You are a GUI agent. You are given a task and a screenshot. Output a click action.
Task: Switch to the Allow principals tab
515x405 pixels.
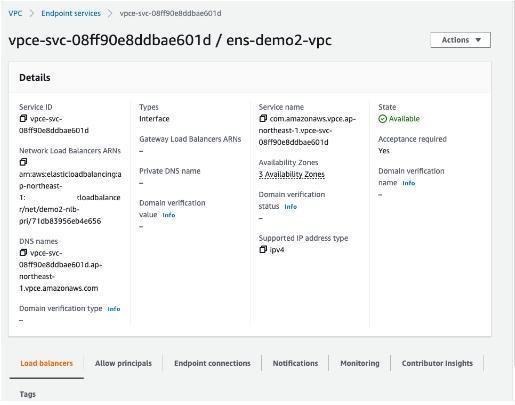(123, 363)
